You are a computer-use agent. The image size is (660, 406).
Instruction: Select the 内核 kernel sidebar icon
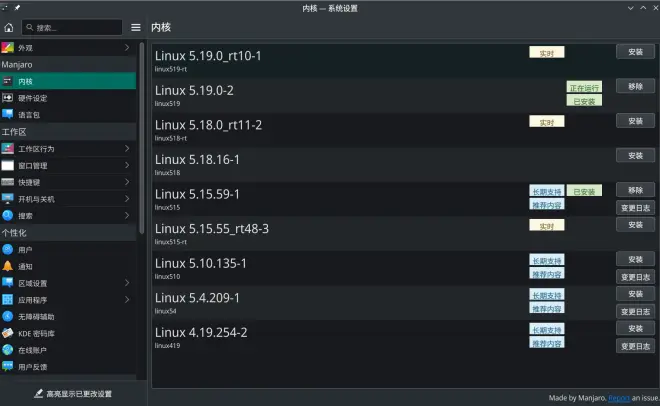coord(8,81)
